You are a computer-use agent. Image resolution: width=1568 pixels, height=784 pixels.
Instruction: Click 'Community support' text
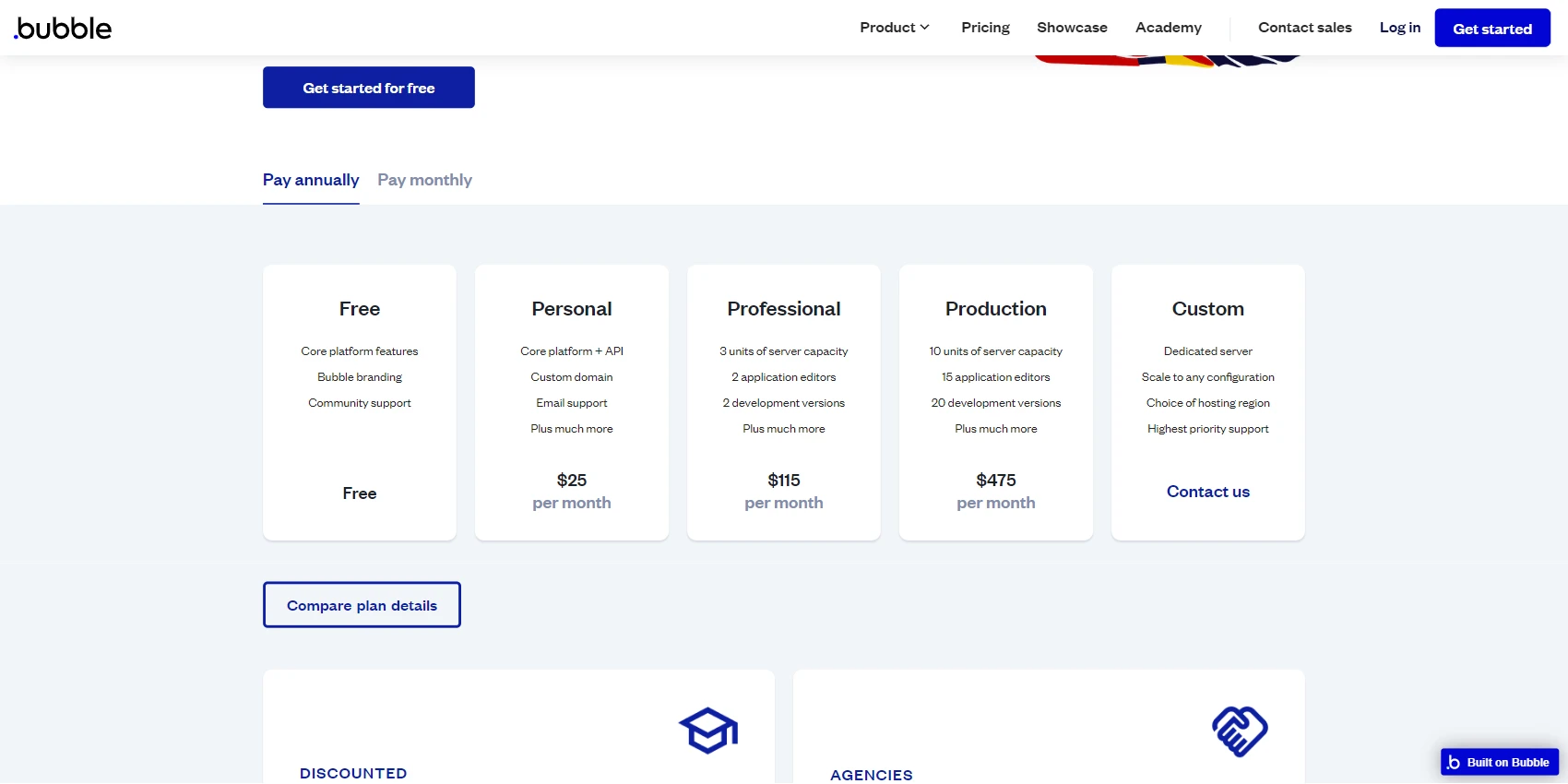[360, 403]
